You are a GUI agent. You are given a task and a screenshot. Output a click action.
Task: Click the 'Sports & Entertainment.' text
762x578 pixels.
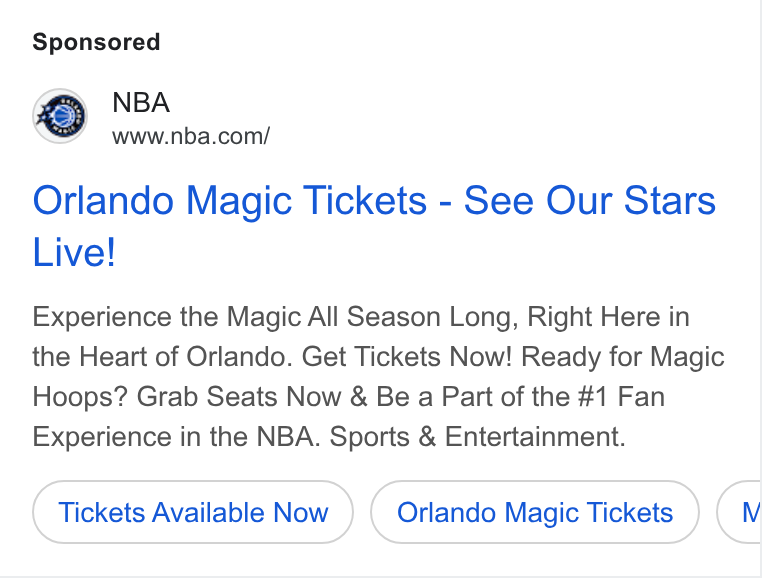coord(477,437)
